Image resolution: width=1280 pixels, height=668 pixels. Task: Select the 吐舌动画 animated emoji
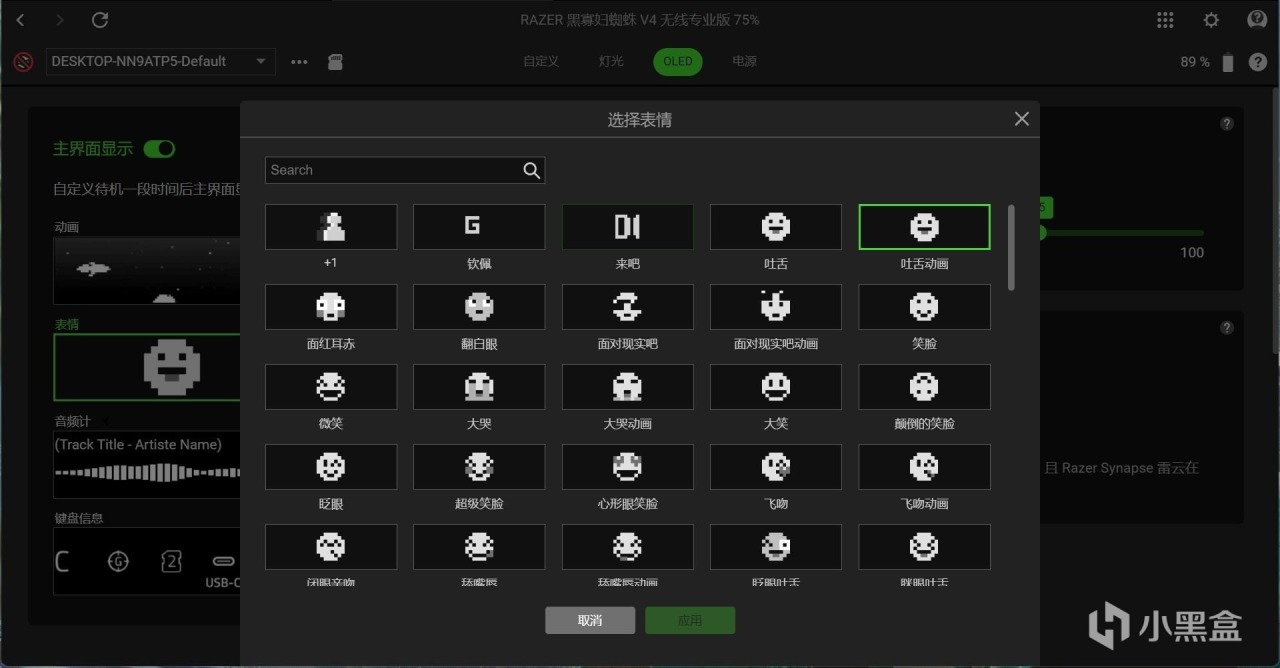924,227
